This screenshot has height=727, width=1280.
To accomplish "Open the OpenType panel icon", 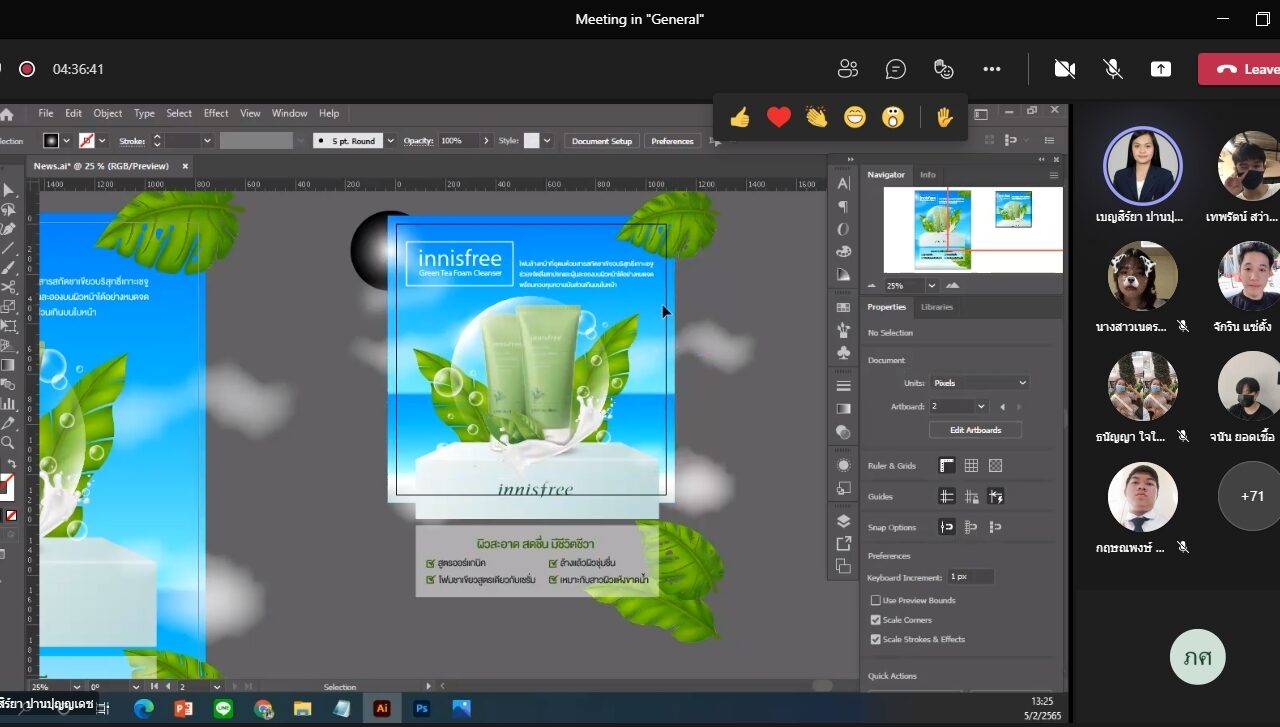I will coord(843,229).
